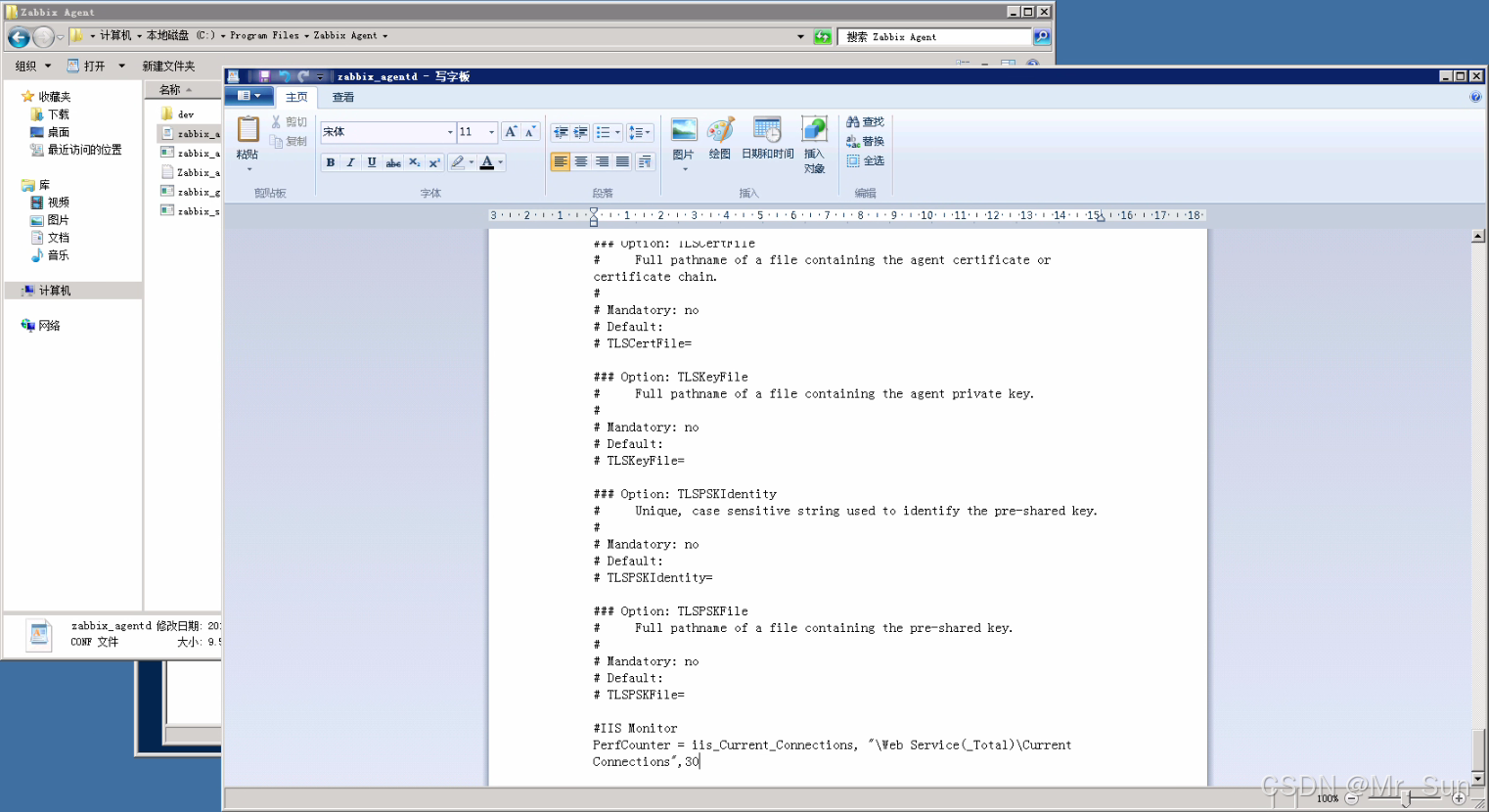Expand the Picture (图片) dropdown arrow
Image resolution: width=1489 pixels, height=812 pixels.
pyautogui.click(x=684, y=169)
